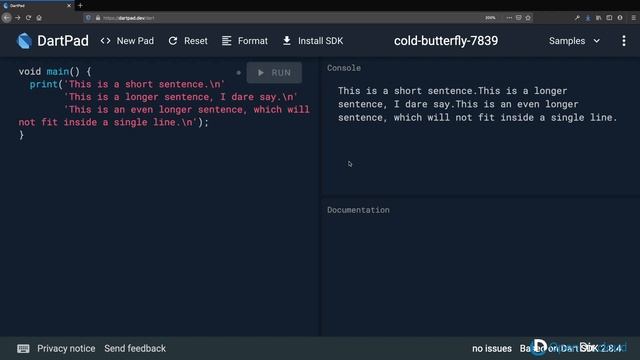
Task: Open the Privacy notice link
Action: [66, 349]
